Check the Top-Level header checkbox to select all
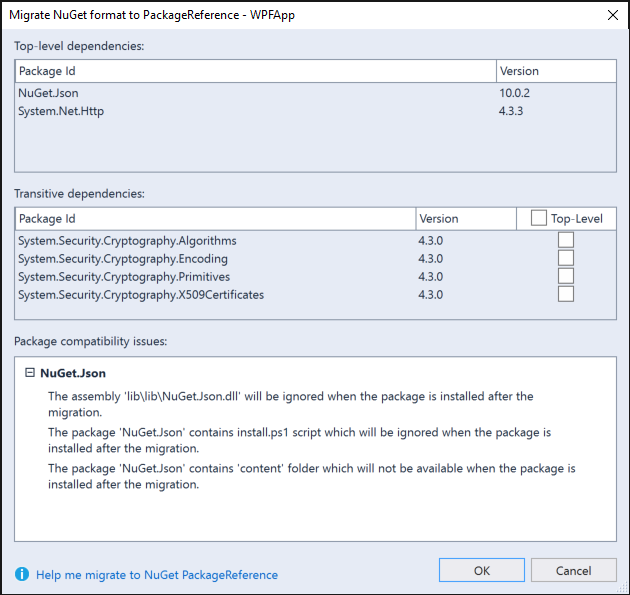630x595 pixels. [x=538, y=218]
